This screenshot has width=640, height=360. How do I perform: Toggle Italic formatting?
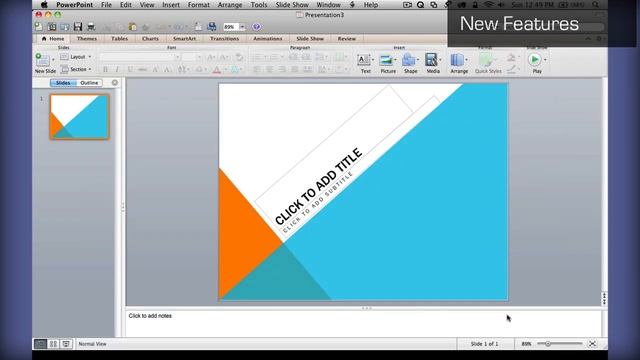117,69
